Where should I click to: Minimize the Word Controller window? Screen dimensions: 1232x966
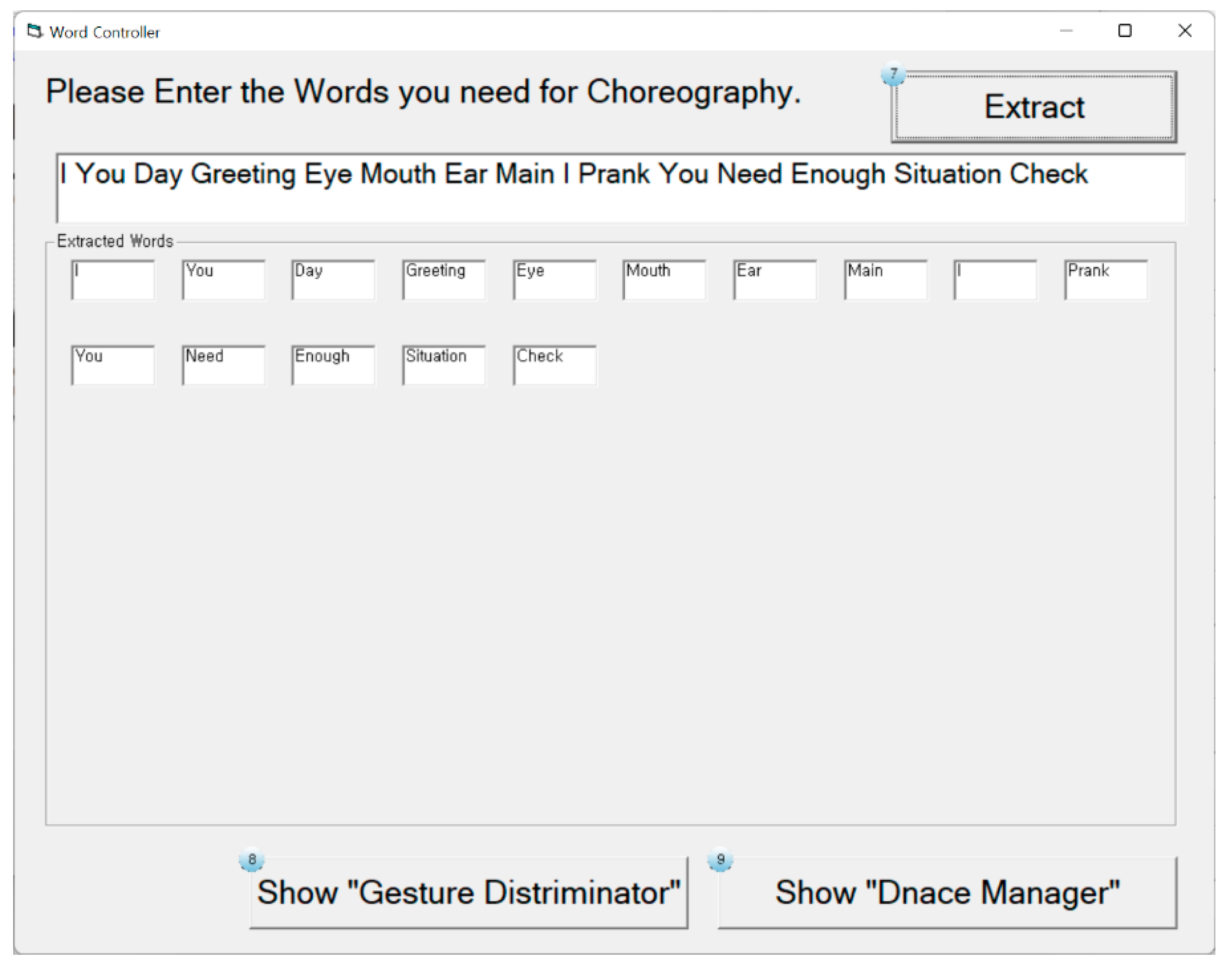tap(1066, 31)
